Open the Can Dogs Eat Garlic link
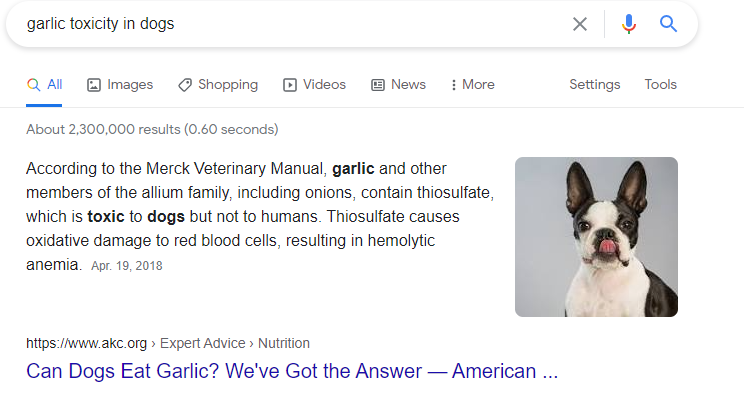This screenshot has width=744, height=398. (292, 371)
